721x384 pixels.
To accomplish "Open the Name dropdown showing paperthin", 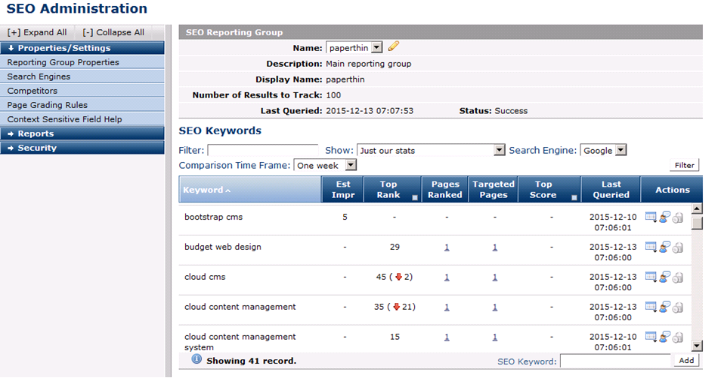I will point(354,47).
